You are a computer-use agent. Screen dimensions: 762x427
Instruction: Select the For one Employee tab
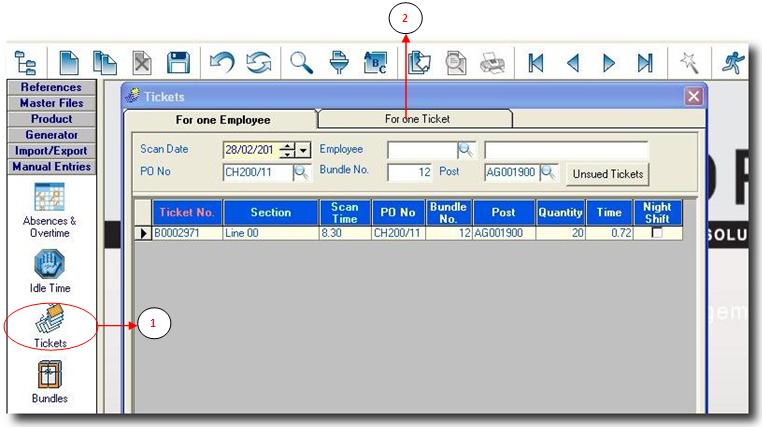(222, 120)
